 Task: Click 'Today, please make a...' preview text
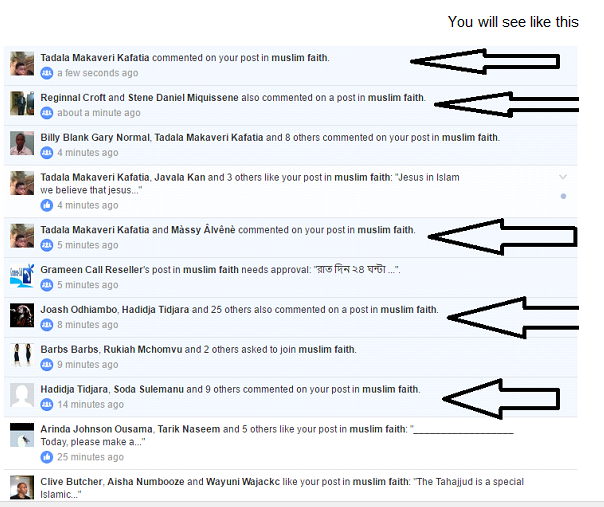click(93, 442)
